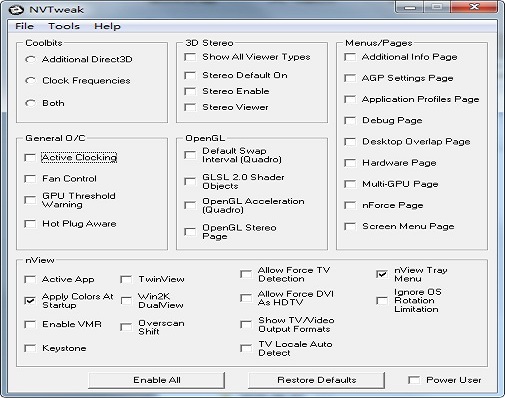Open the Tools menu

click(x=64, y=26)
